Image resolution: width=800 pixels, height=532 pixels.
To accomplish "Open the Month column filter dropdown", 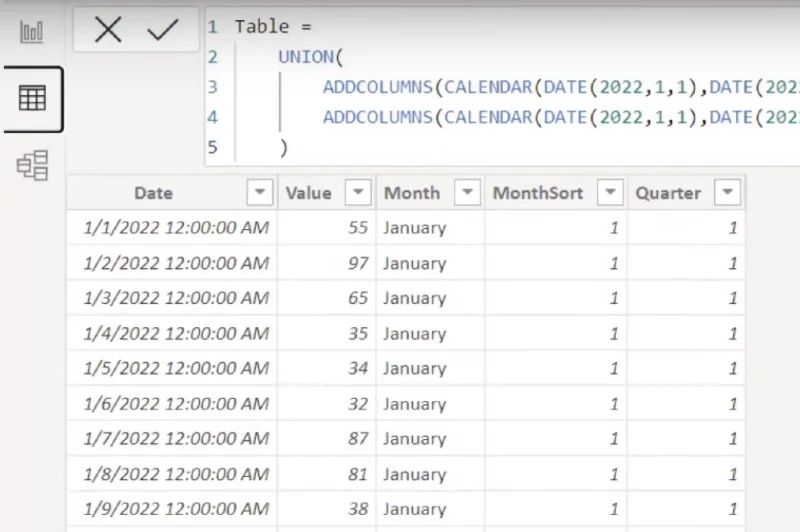I will click(467, 192).
